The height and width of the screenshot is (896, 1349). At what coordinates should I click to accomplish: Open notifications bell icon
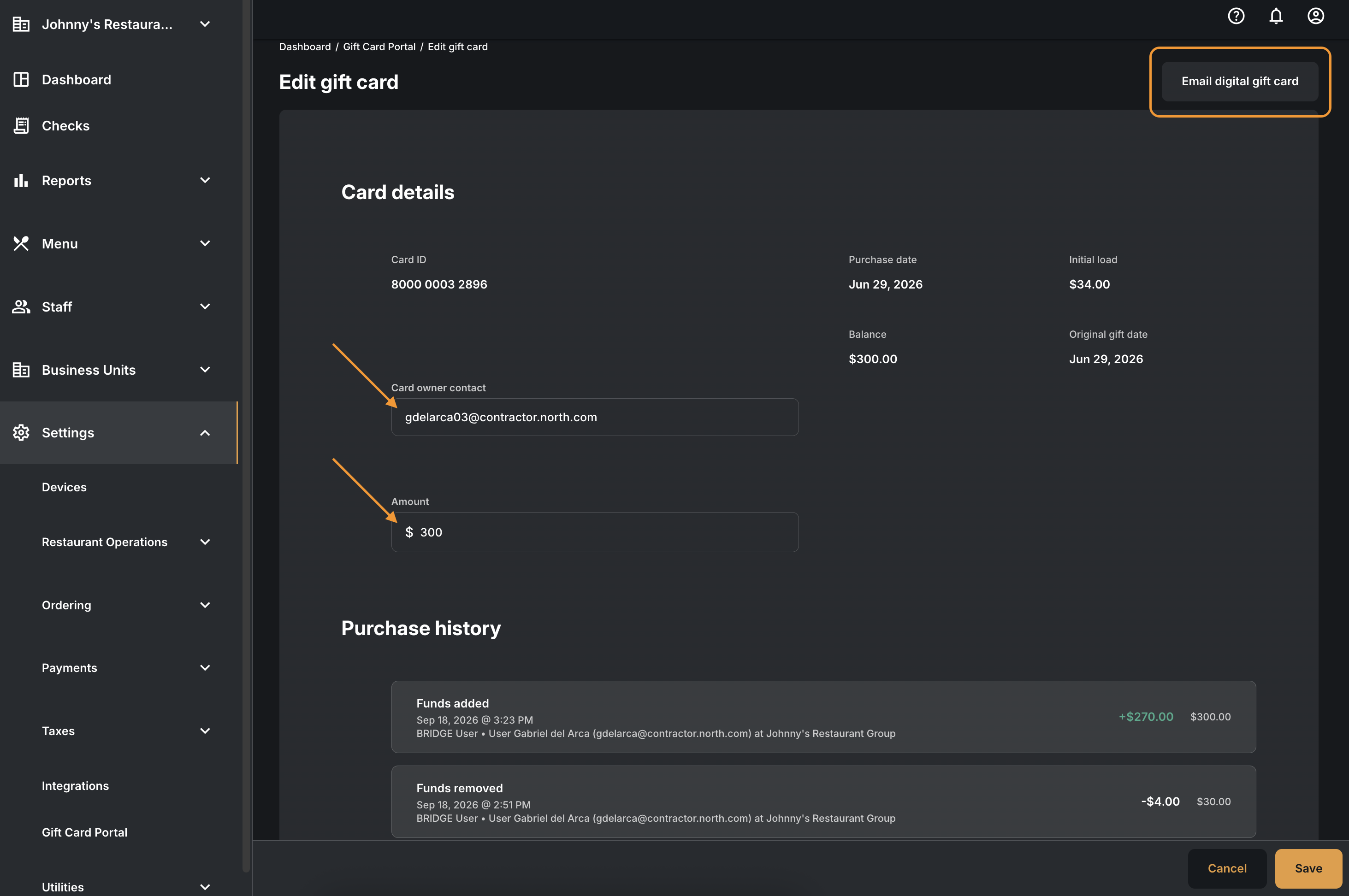[x=1276, y=16]
